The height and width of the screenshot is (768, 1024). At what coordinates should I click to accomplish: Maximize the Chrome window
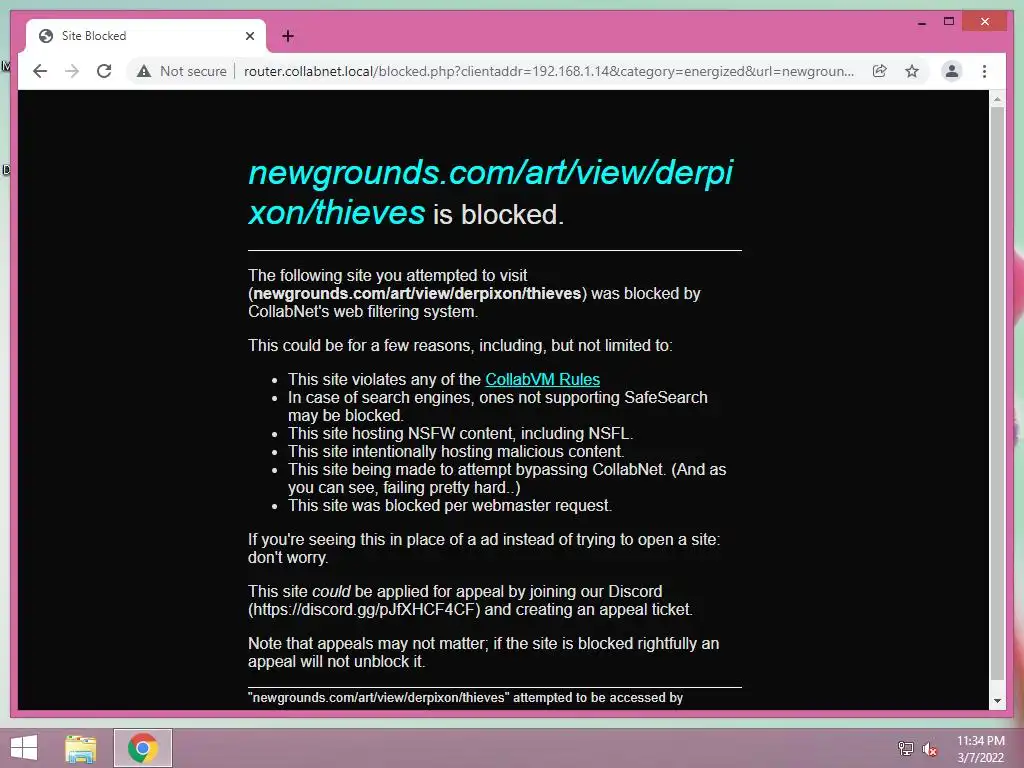pos(949,22)
